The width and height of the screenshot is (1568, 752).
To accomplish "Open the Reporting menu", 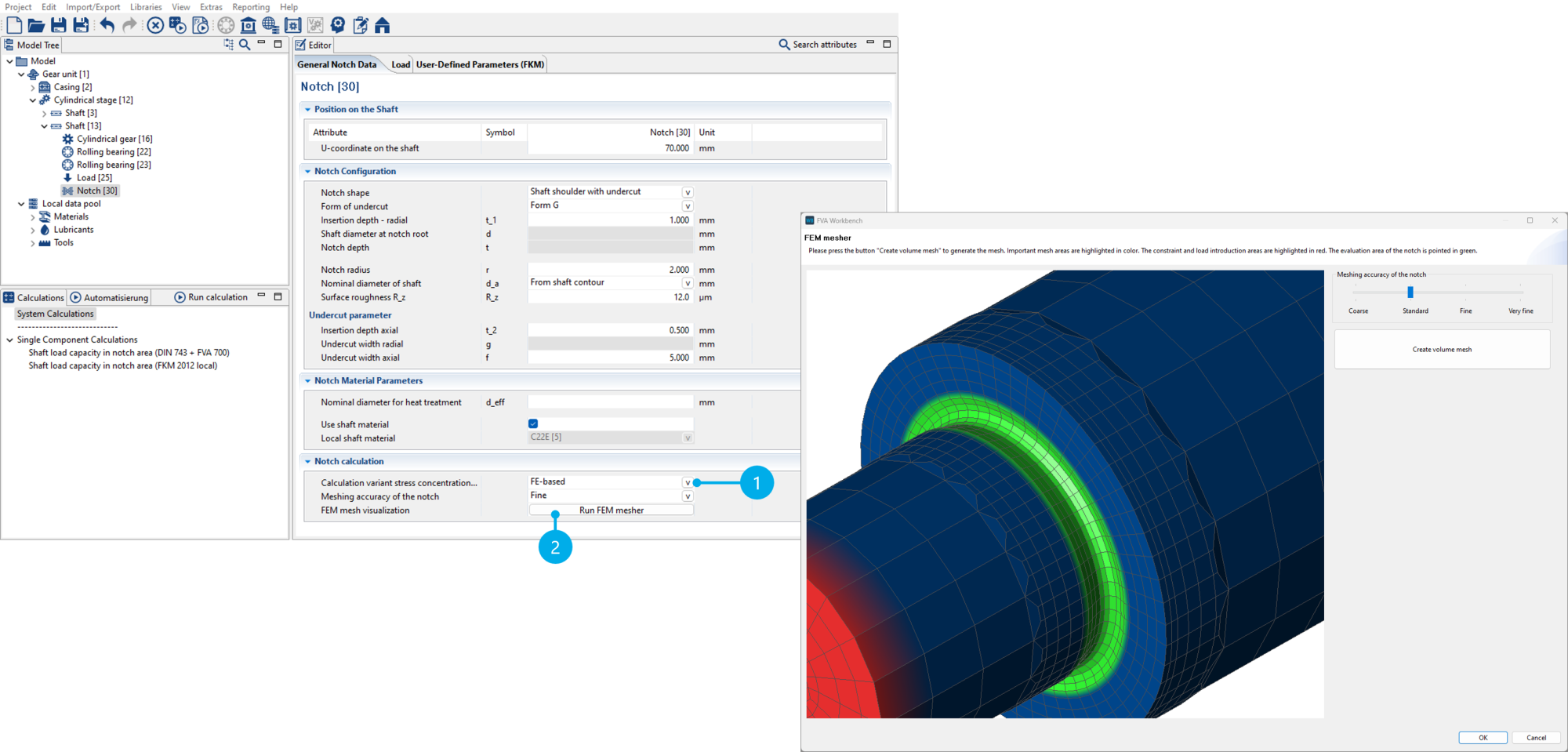I will 250,7.
